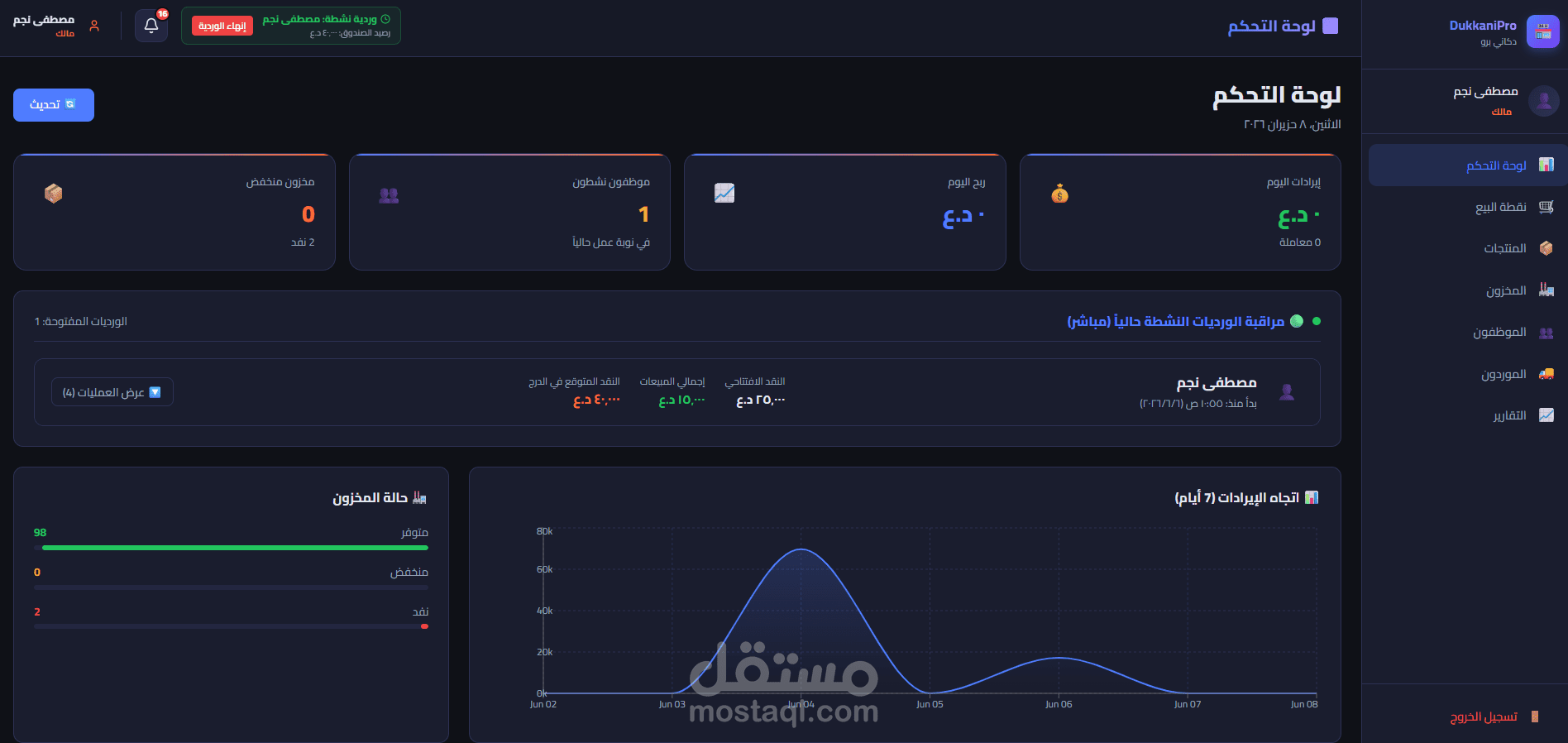Click the لوحة التحكم chart icon in sidebar
This screenshot has height=743, width=1568.
[1546, 165]
